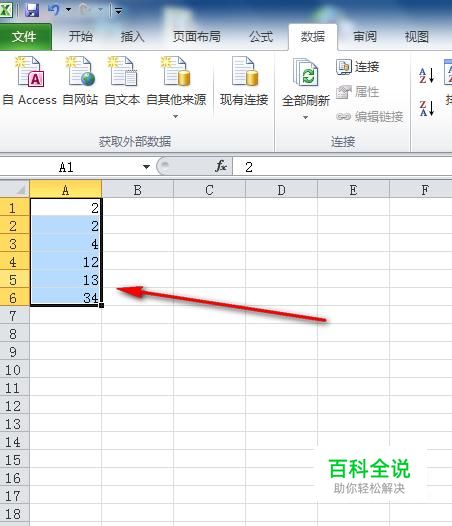This screenshot has width=452, height=526.
Task: Select row 14 header
Action: pos(14,442)
